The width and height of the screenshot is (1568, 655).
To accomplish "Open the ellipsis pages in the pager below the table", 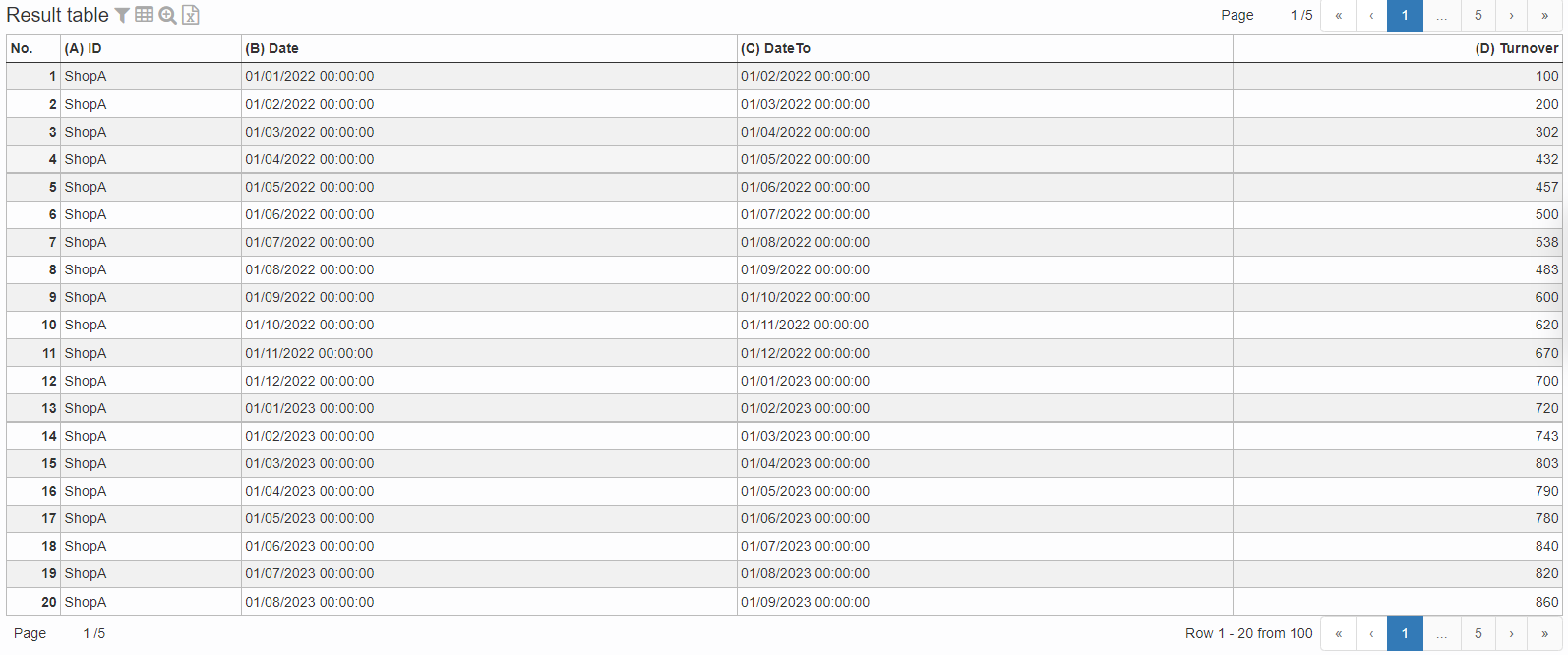I will (x=1441, y=634).
